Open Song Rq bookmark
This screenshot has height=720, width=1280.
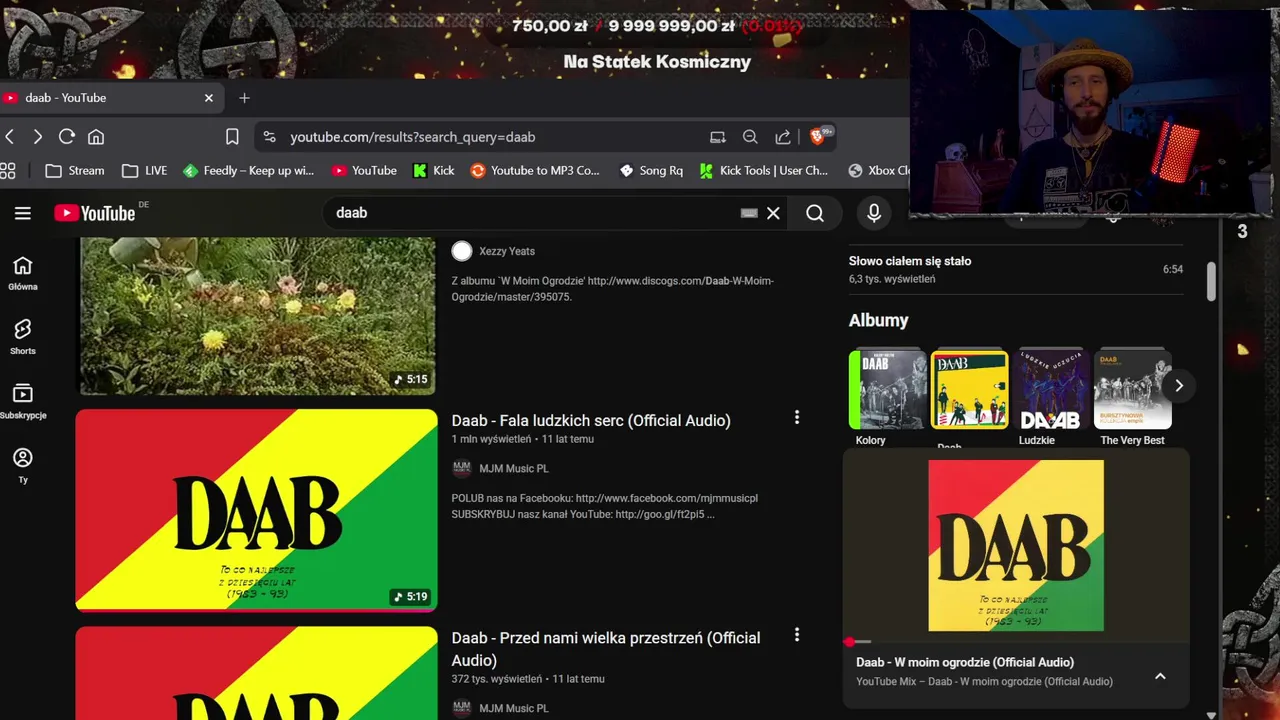click(x=651, y=171)
